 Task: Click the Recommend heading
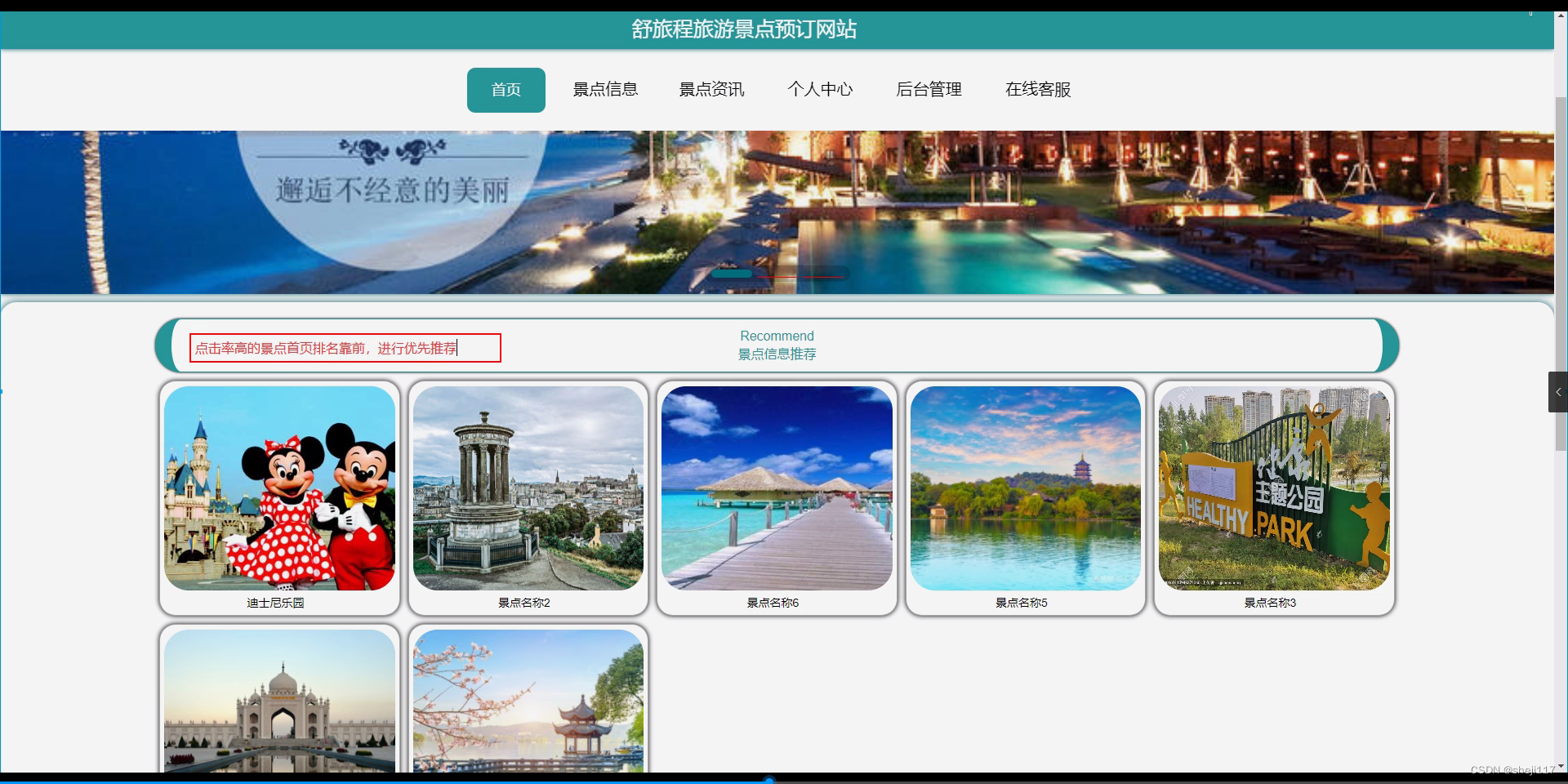click(776, 336)
